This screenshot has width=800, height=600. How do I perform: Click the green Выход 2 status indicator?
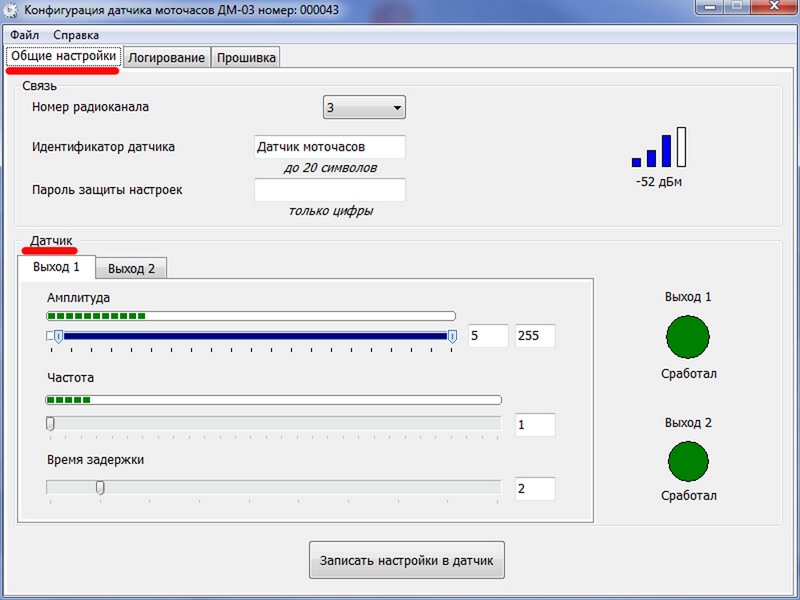[x=688, y=461]
